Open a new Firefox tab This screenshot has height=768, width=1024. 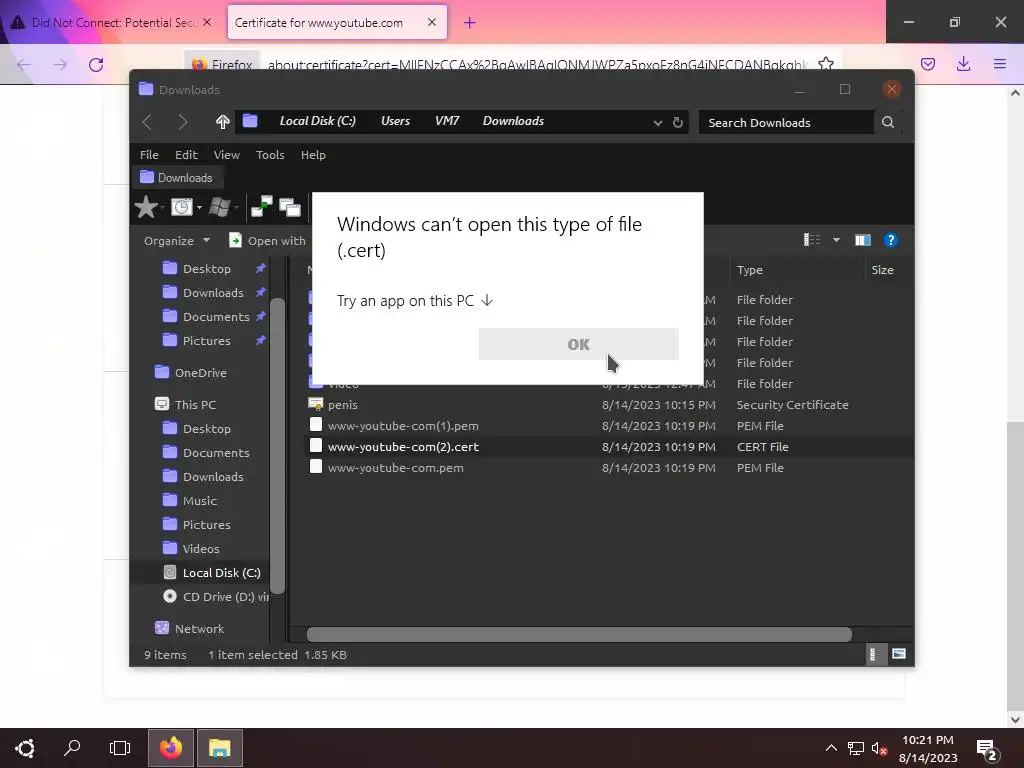(470, 23)
